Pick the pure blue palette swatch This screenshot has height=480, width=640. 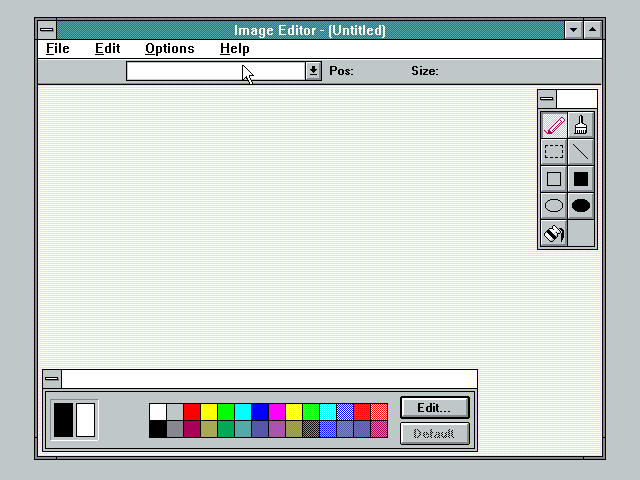(260, 412)
